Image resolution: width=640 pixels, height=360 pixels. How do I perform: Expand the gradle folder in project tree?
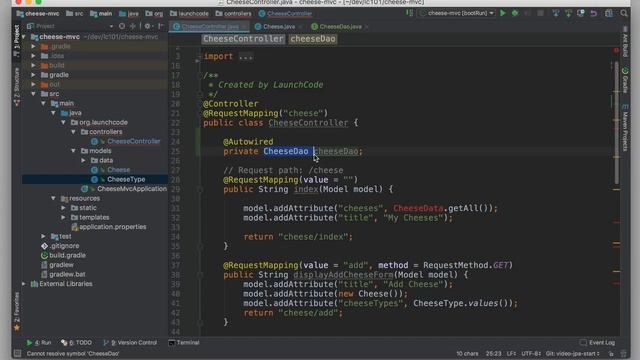(x=33, y=75)
